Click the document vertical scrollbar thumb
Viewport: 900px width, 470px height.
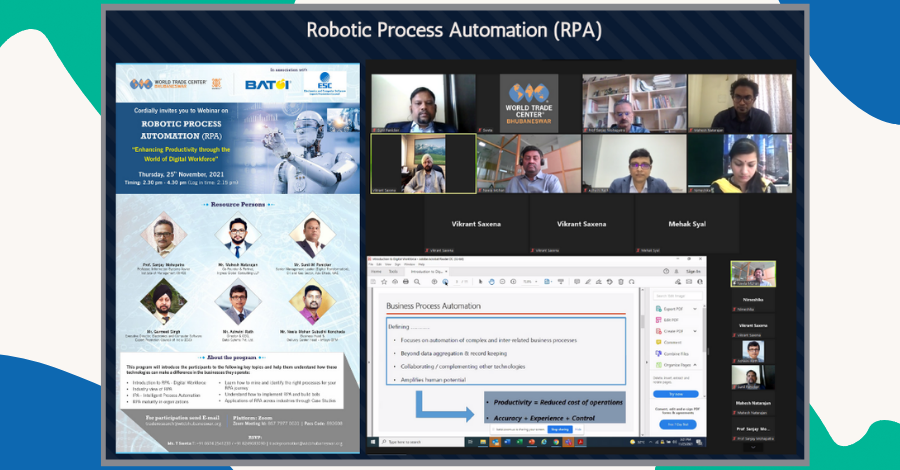click(x=643, y=321)
